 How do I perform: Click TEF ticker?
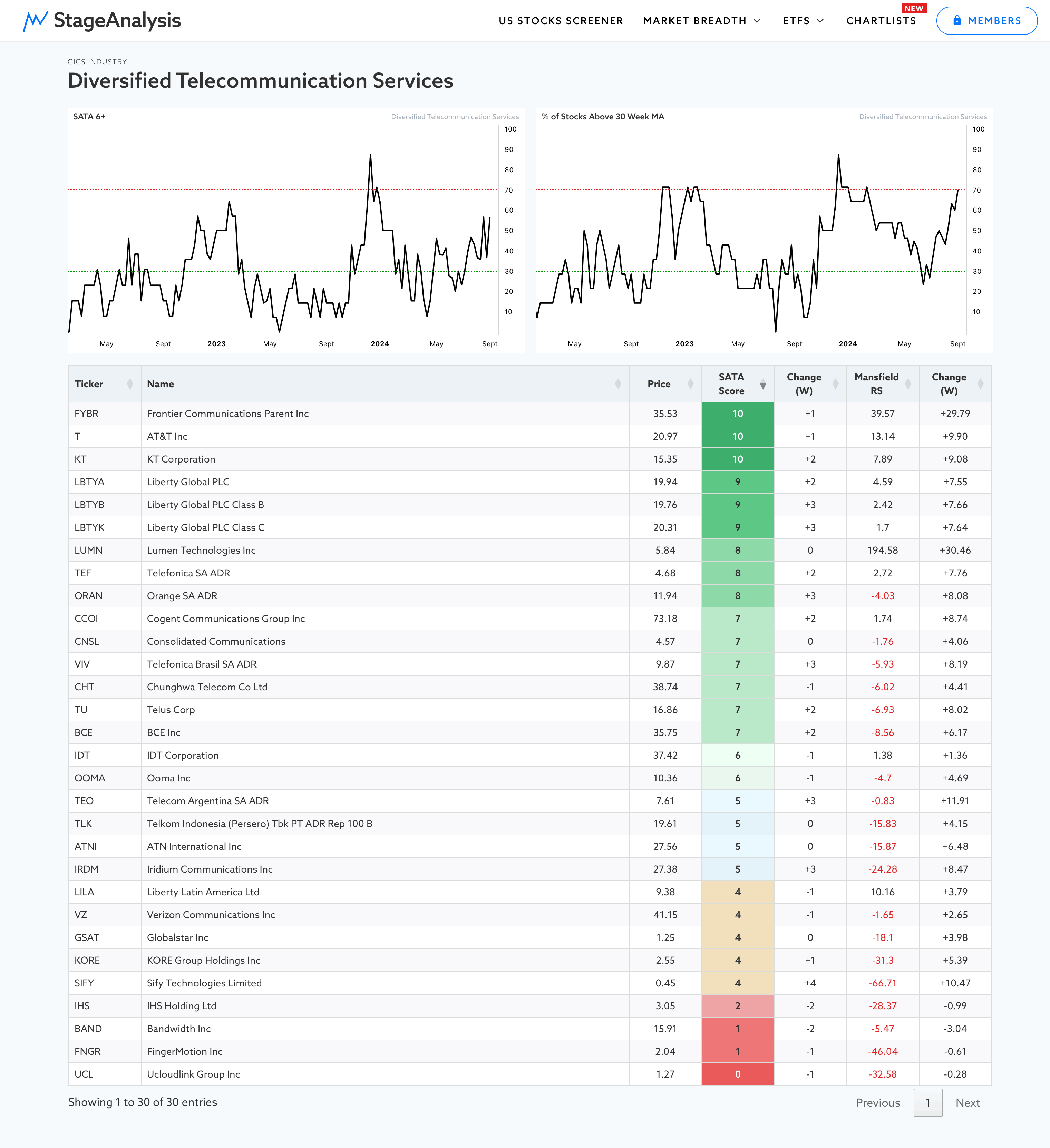pos(82,573)
